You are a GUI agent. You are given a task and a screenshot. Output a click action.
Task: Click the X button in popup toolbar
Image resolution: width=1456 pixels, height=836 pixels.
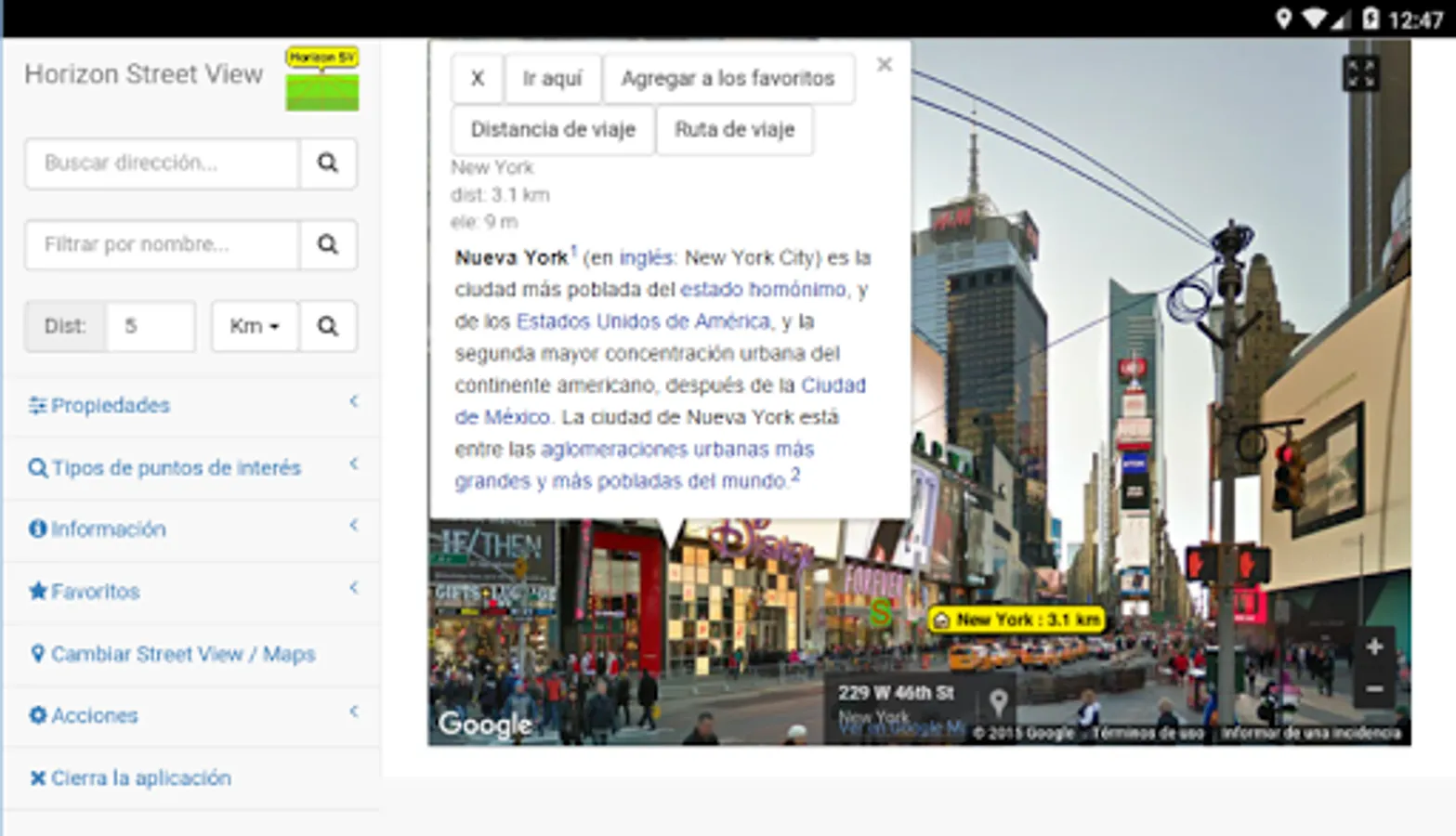(x=478, y=79)
